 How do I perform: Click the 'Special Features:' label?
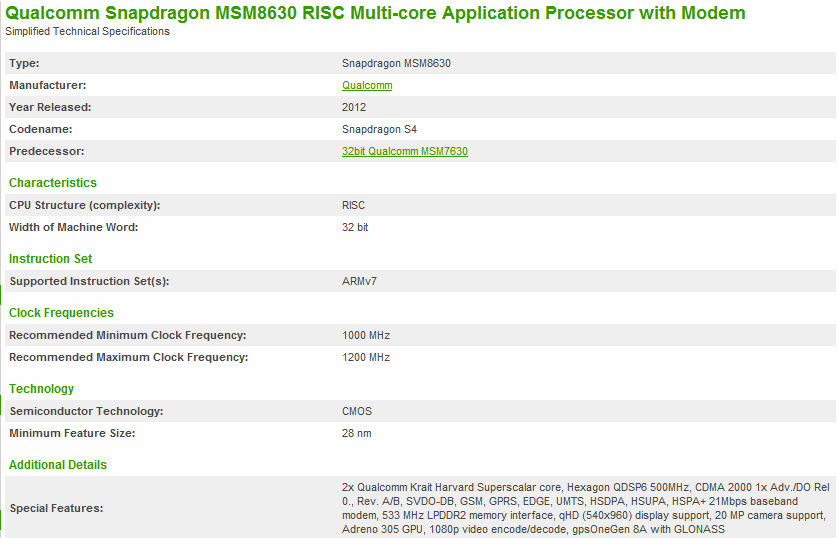[56, 508]
